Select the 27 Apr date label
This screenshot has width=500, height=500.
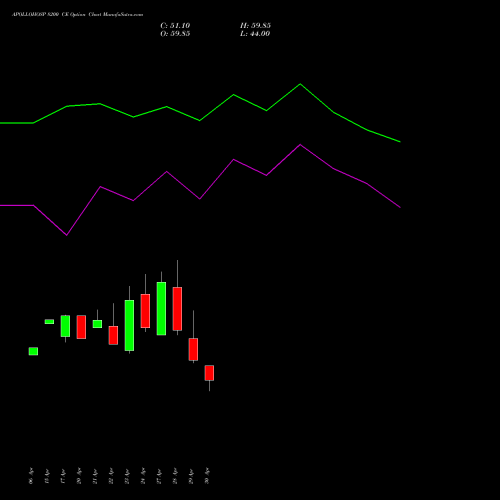[x=159, y=476]
